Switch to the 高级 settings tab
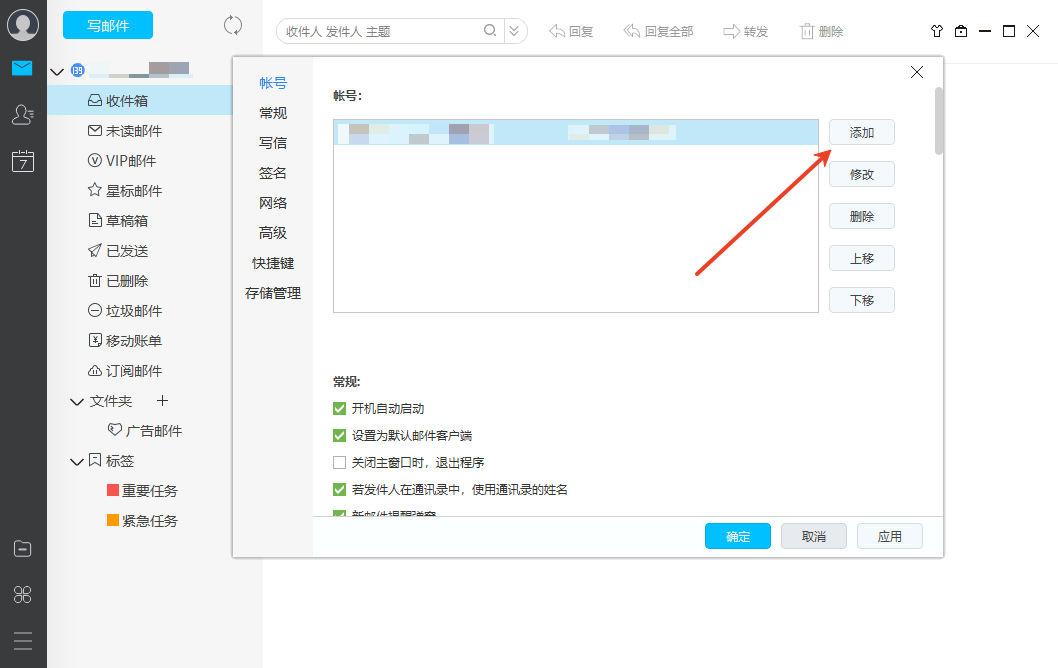 tap(273, 233)
